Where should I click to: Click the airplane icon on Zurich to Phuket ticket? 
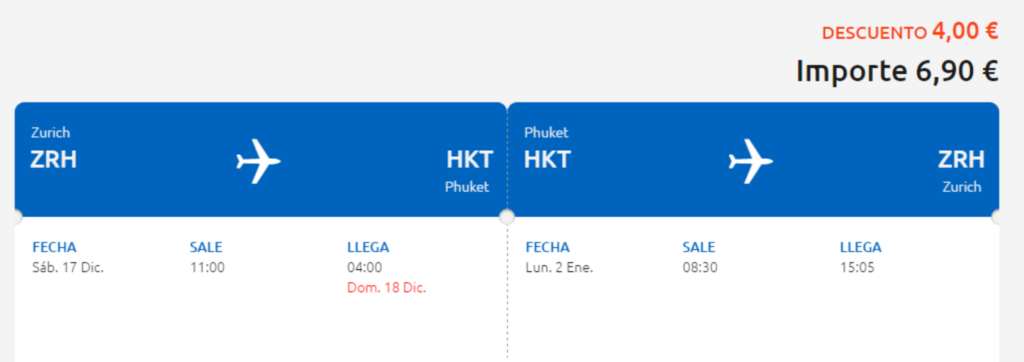click(x=259, y=161)
